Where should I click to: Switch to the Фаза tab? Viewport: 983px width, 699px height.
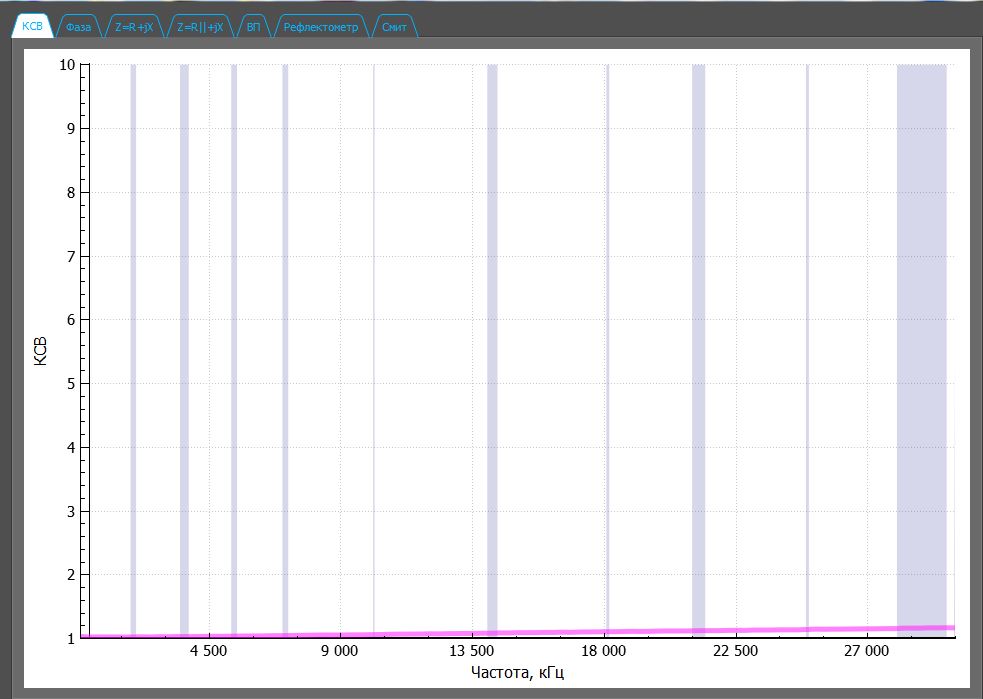78,27
